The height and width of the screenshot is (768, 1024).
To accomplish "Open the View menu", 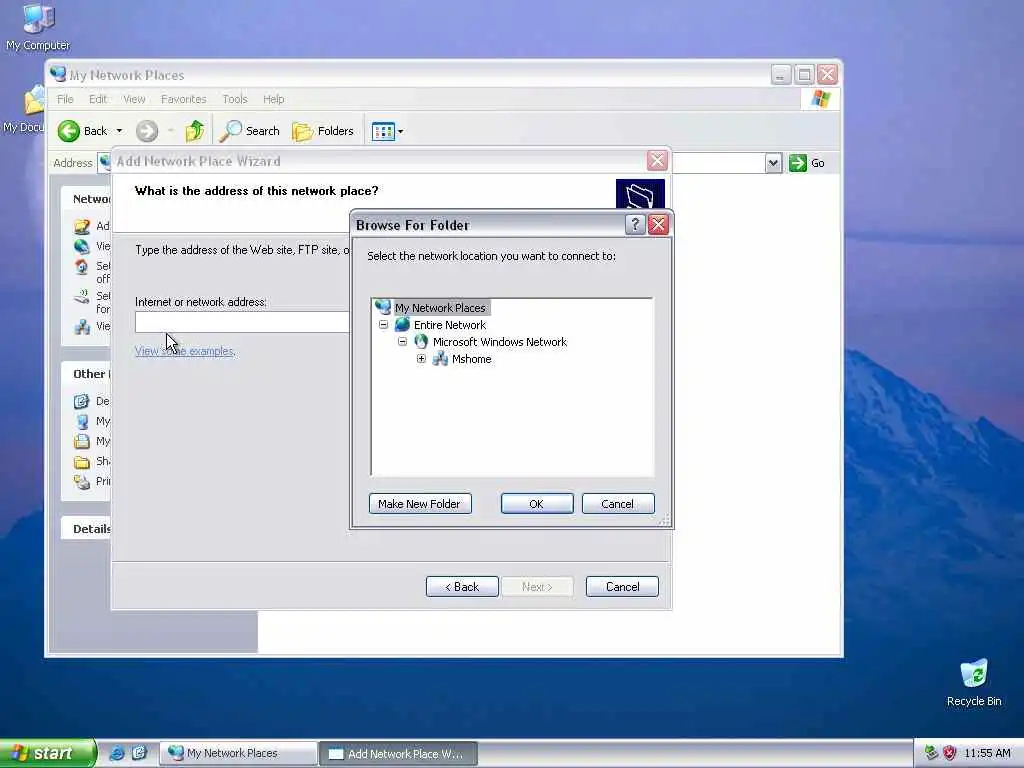I will (134, 99).
